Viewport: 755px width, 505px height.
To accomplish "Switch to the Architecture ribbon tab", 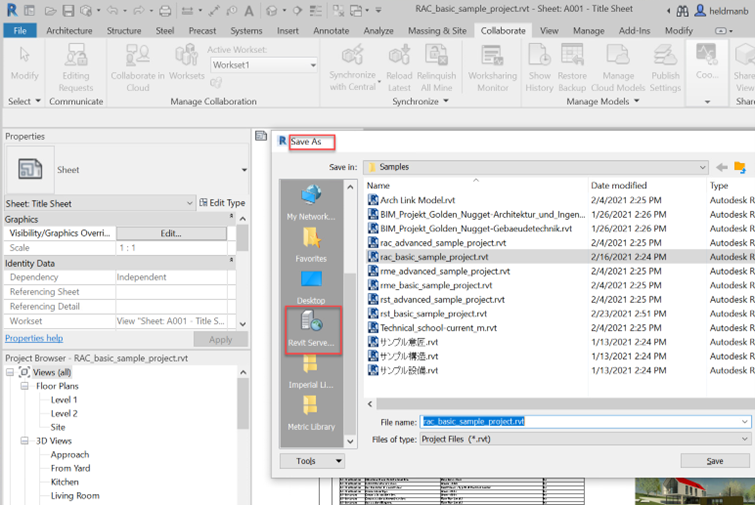I will point(69,31).
